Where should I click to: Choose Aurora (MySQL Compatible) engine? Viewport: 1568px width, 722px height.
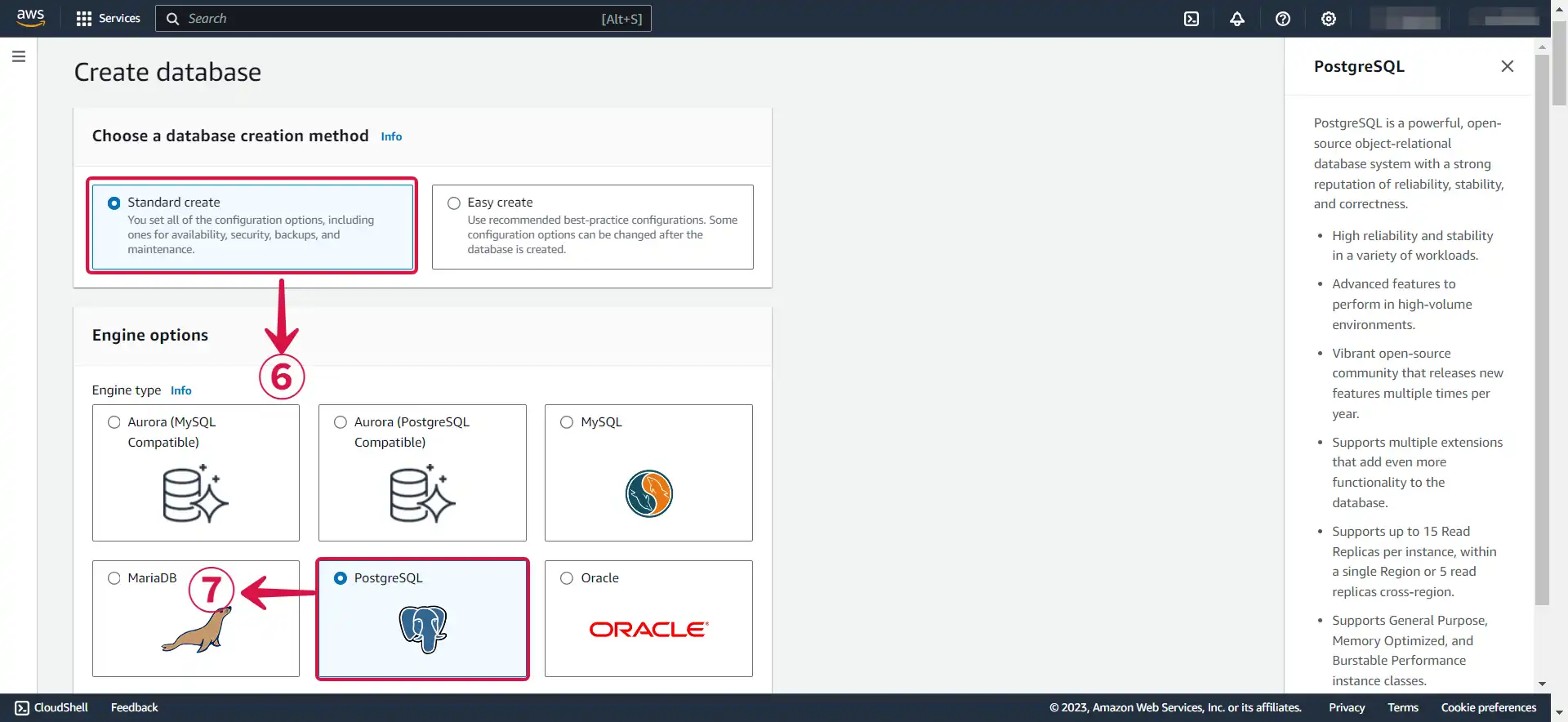[114, 422]
